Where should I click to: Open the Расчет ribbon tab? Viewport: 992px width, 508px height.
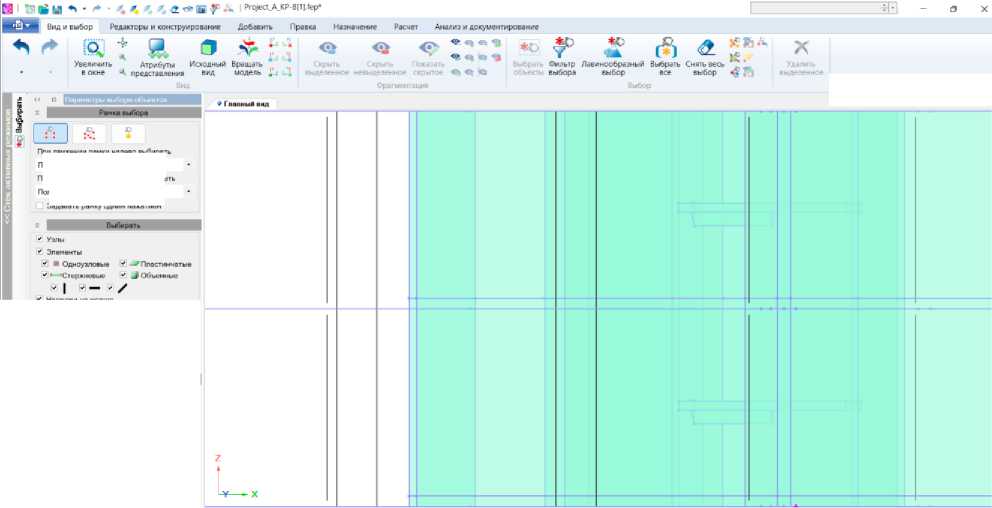406,27
